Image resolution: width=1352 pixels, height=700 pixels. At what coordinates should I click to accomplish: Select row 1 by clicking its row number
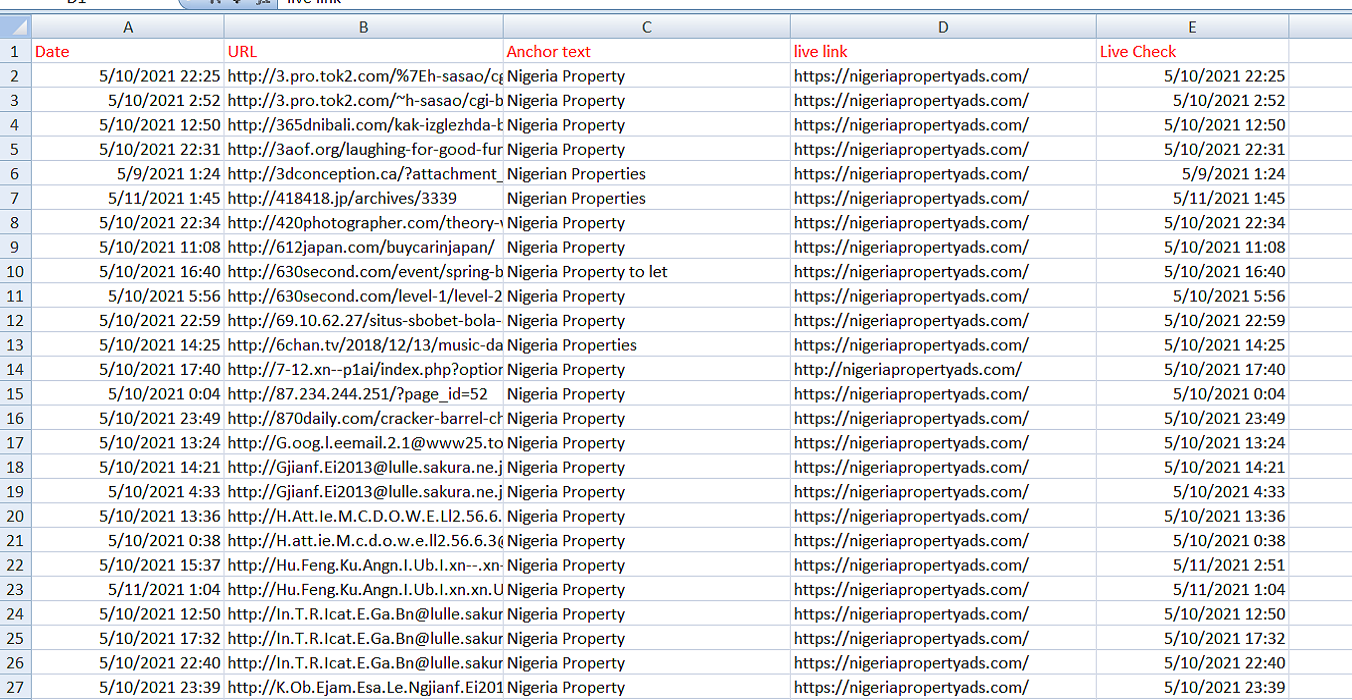tap(14, 51)
